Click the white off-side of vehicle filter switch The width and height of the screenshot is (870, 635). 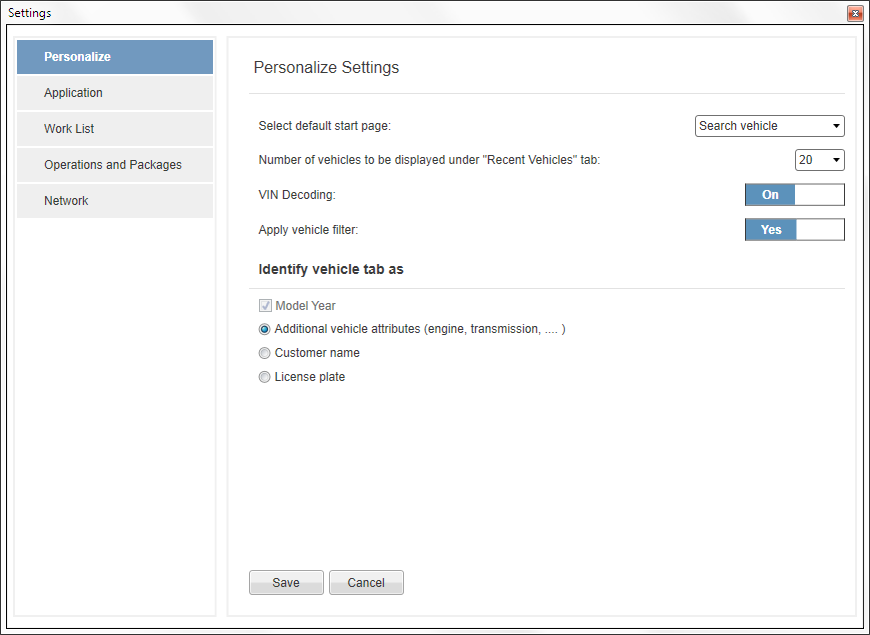click(820, 230)
